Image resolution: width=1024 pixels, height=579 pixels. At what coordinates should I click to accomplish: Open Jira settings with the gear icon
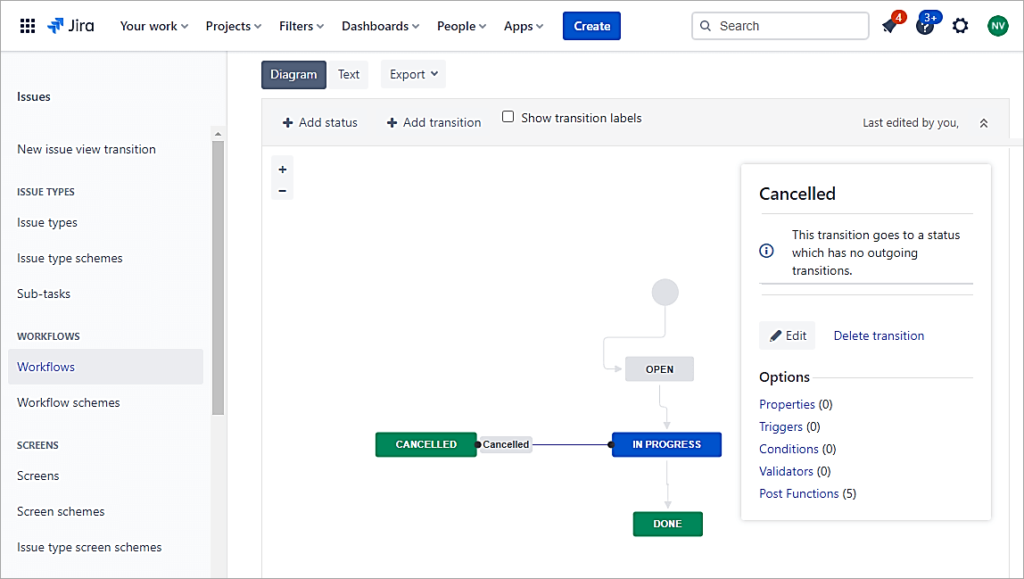pos(960,25)
